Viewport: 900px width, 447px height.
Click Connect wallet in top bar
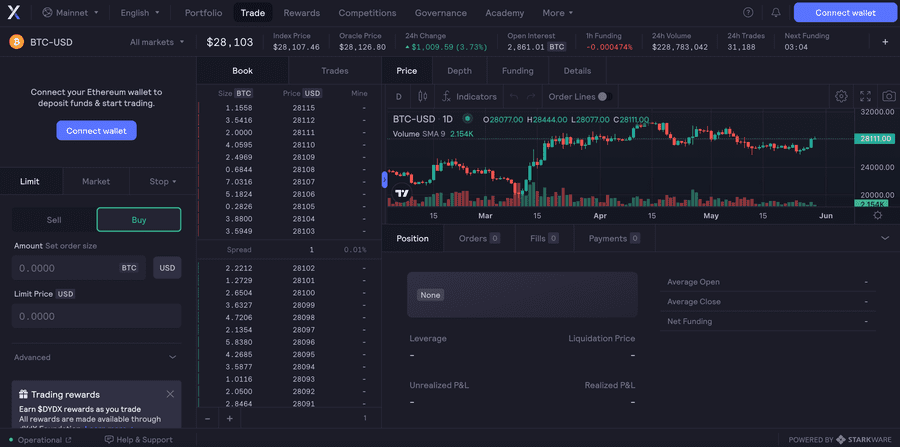(x=845, y=13)
